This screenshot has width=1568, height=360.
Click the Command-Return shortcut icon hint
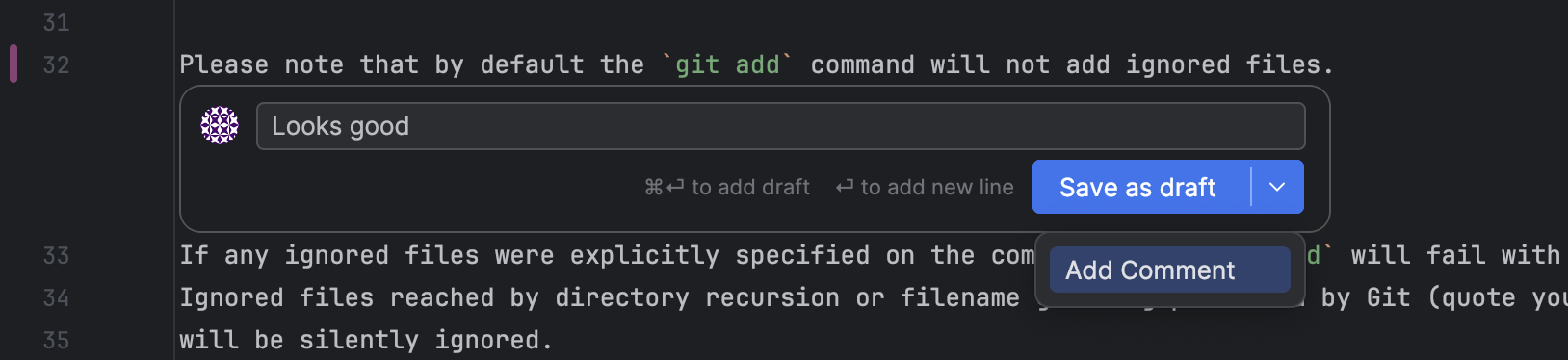point(665,187)
